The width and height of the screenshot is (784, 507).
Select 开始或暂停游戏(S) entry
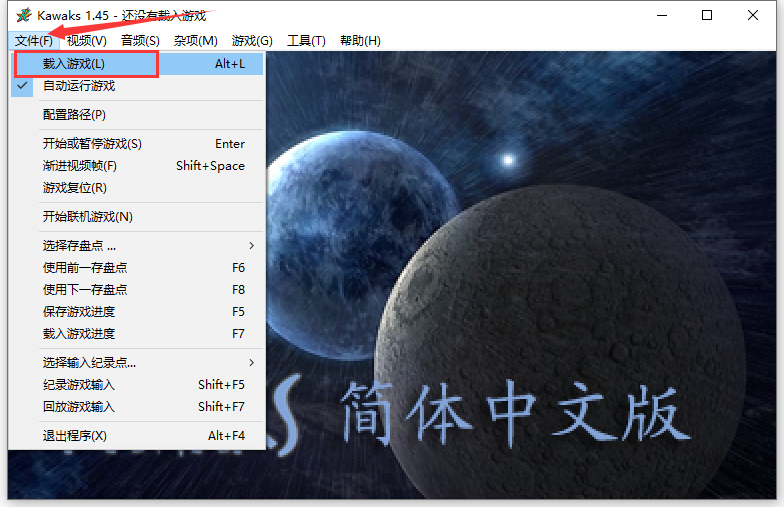coord(92,144)
